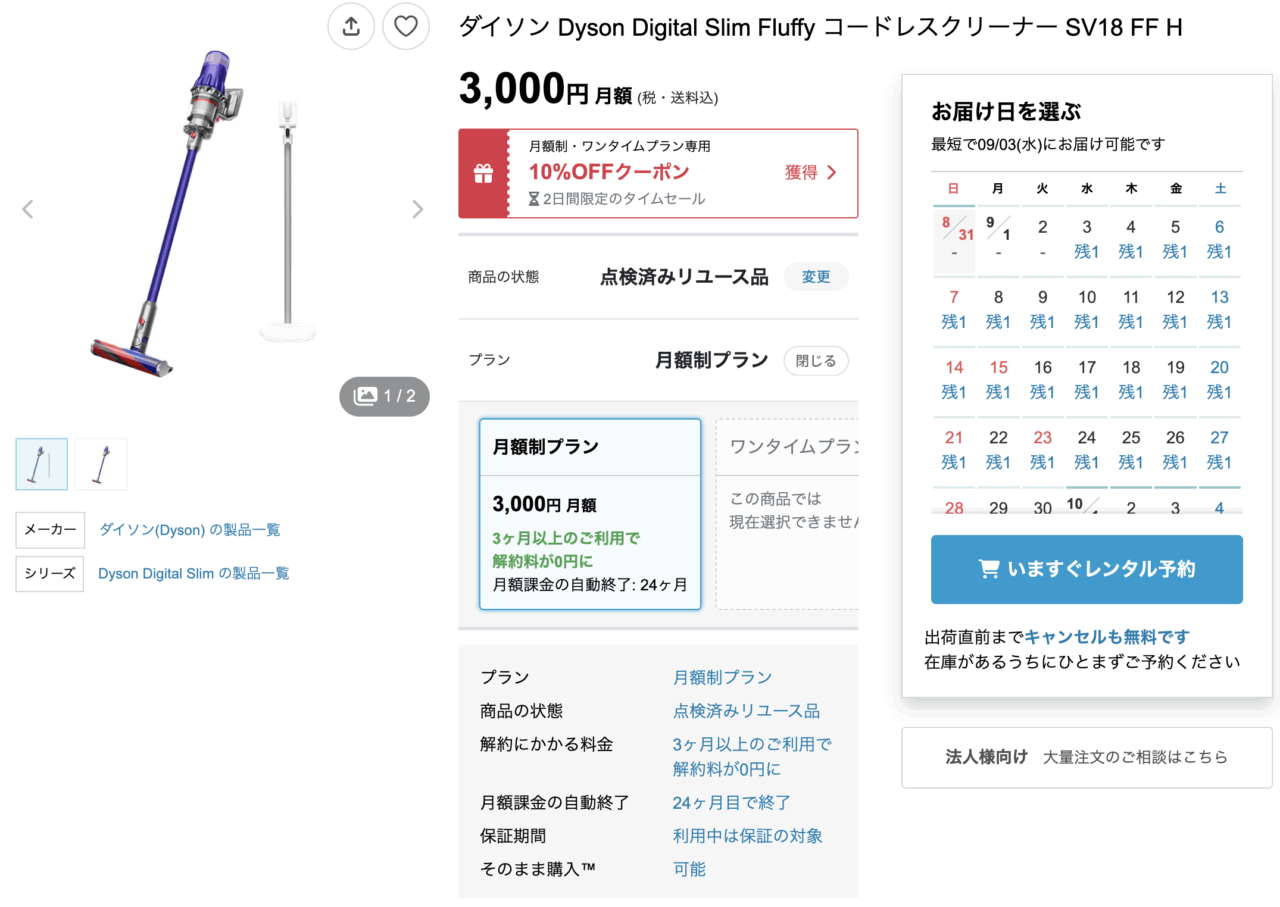Collapse plan options with 閉じる button
The width and height of the screenshot is (1280, 907).
pyautogui.click(x=815, y=361)
